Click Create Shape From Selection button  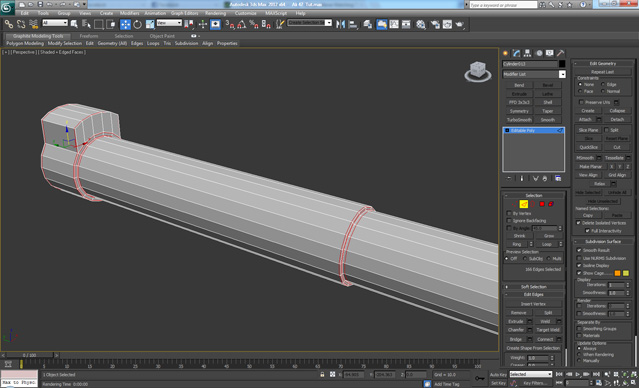(533, 348)
